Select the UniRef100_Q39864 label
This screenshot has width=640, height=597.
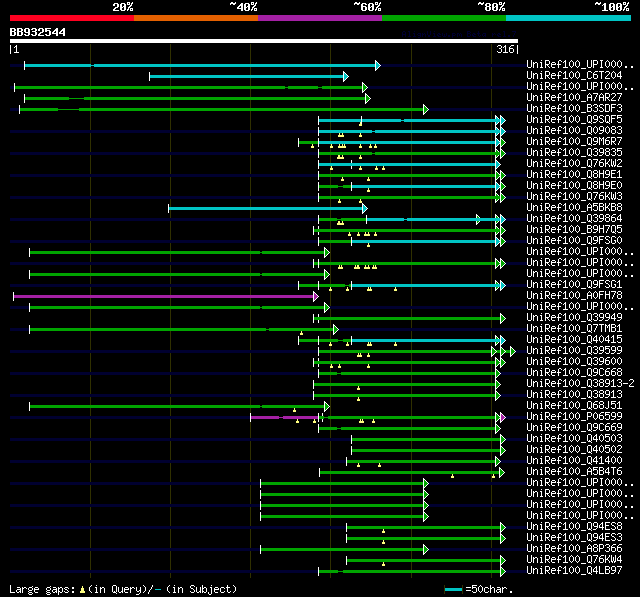(x=574, y=219)
